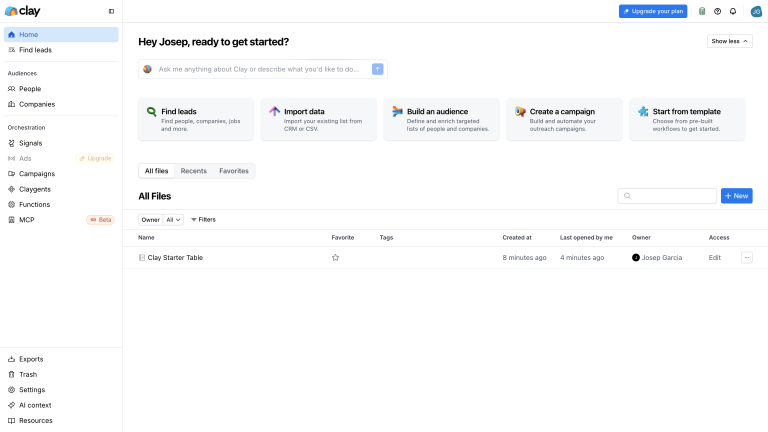Click the Exports icon
Viewport: 768px width, 432px height.
click(11, 359)
